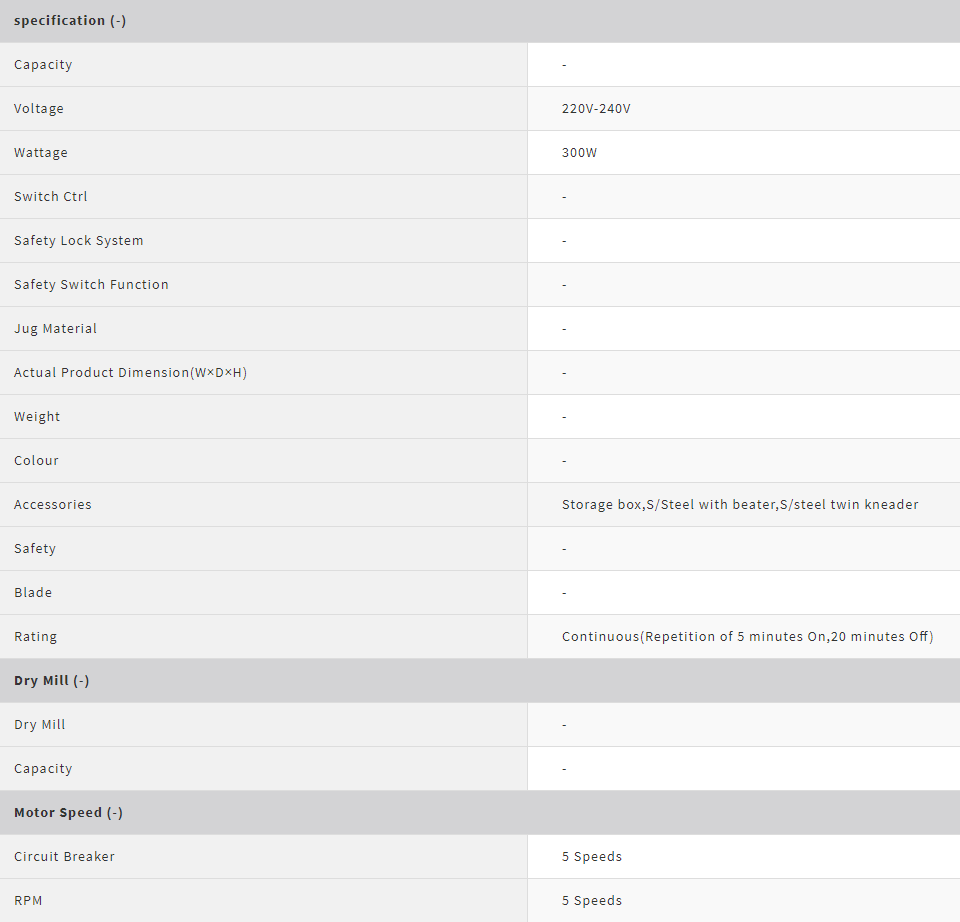Click Actual Product Dimension(W×D×H) label
This screenshot has height=922, width=960.
[x=130, y=373]
